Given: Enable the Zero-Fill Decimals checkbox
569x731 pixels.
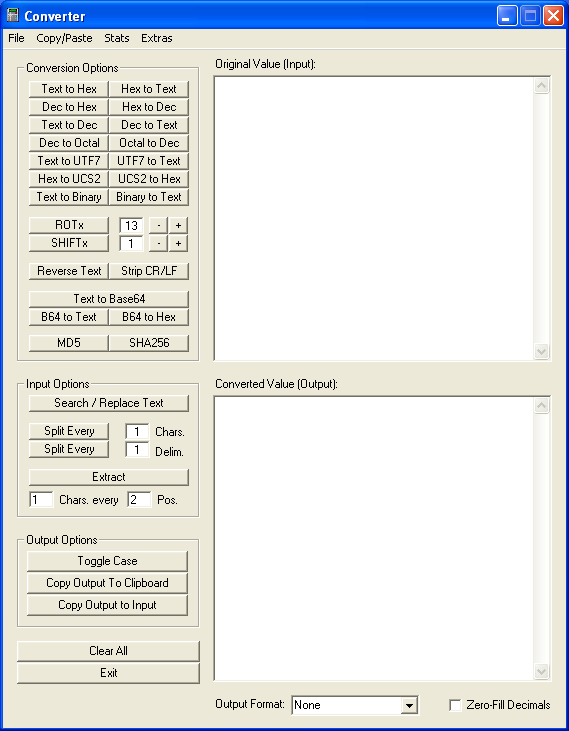Looking at the screenshot, I should pyautogui.click(x=455, y=705).
